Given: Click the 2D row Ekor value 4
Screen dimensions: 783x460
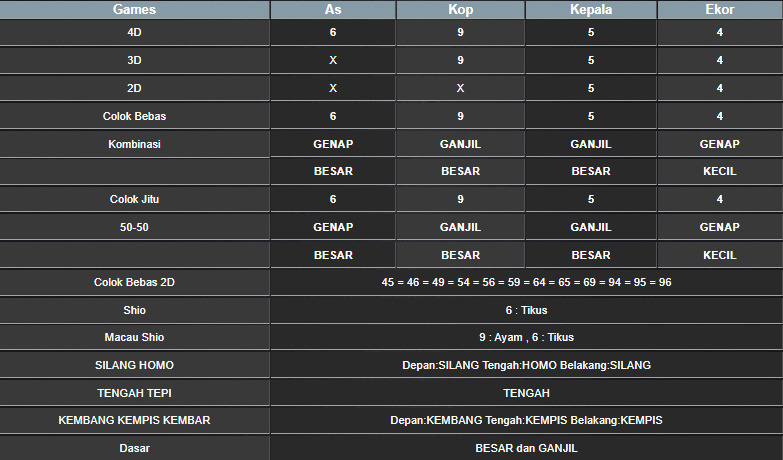Looking at the screenshot, I should click(720, 88).
